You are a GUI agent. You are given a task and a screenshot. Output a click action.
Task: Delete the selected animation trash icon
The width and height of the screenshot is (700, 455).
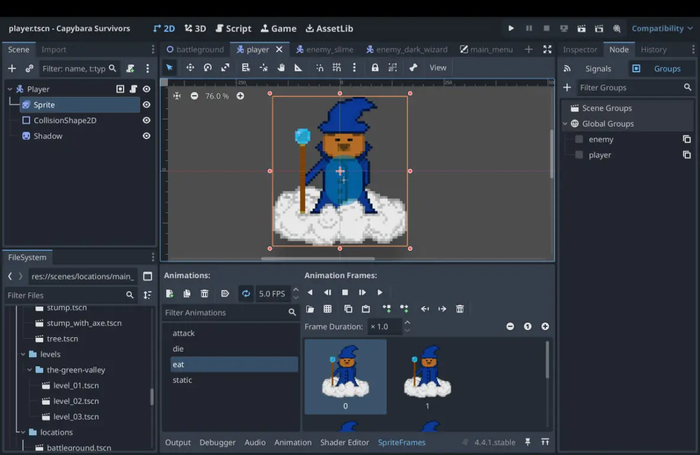204,293
